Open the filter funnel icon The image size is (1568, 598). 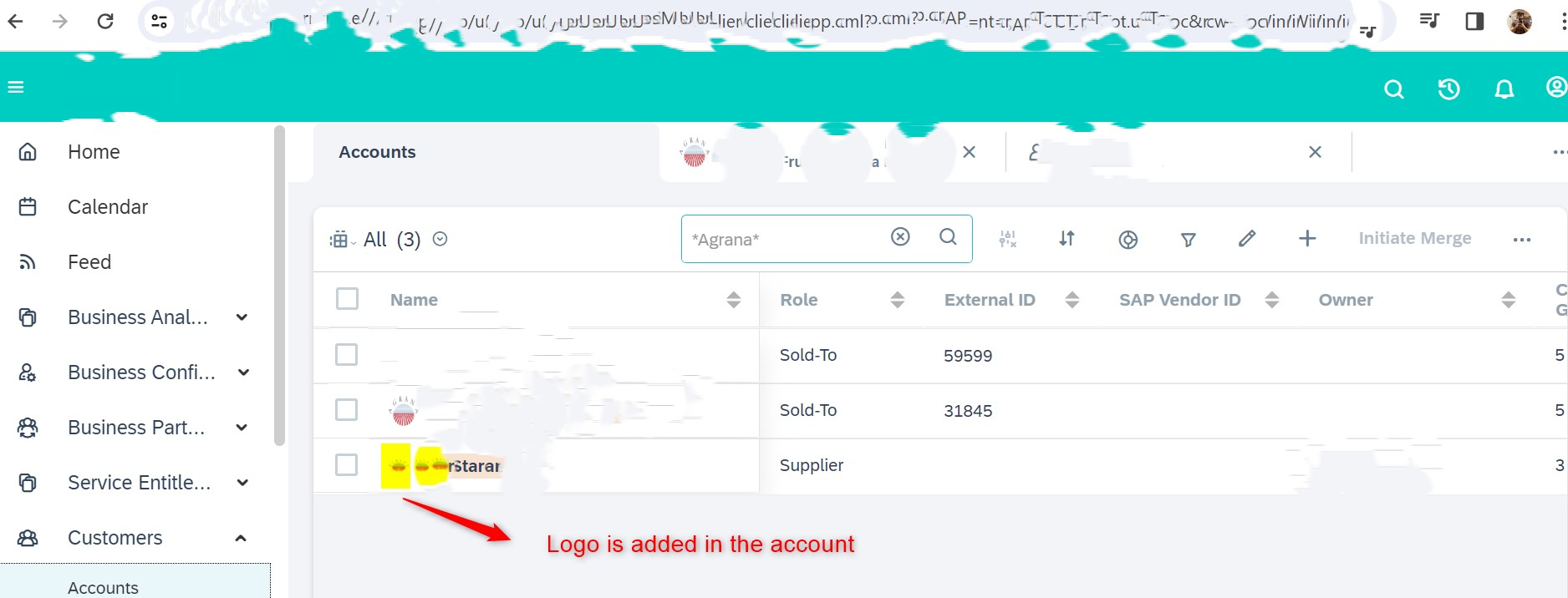point(1188,240)
